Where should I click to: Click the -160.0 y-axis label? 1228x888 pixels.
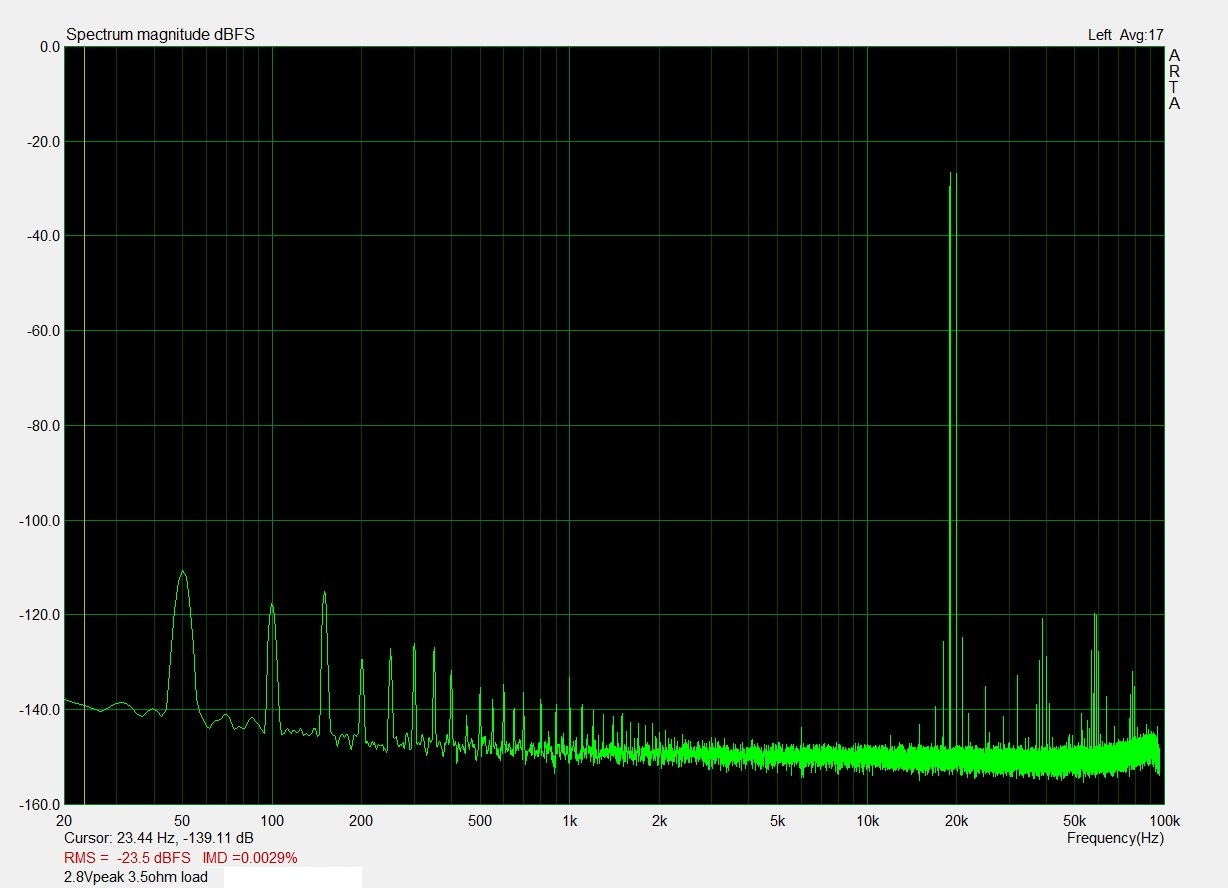click(x=40, y=804)
